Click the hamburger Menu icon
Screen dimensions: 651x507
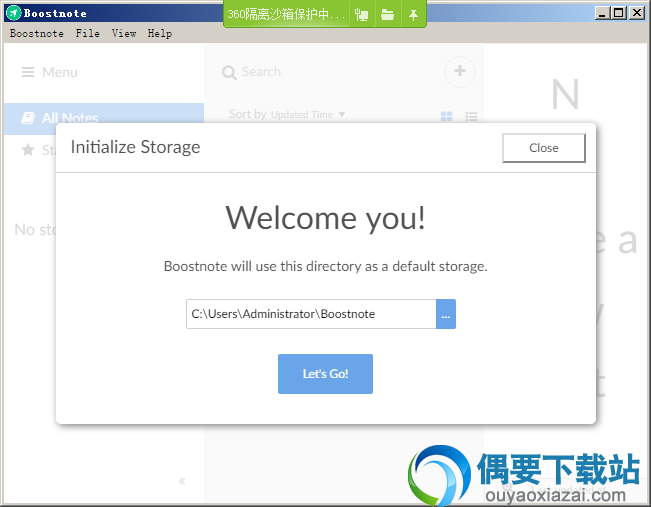(28, 72)
